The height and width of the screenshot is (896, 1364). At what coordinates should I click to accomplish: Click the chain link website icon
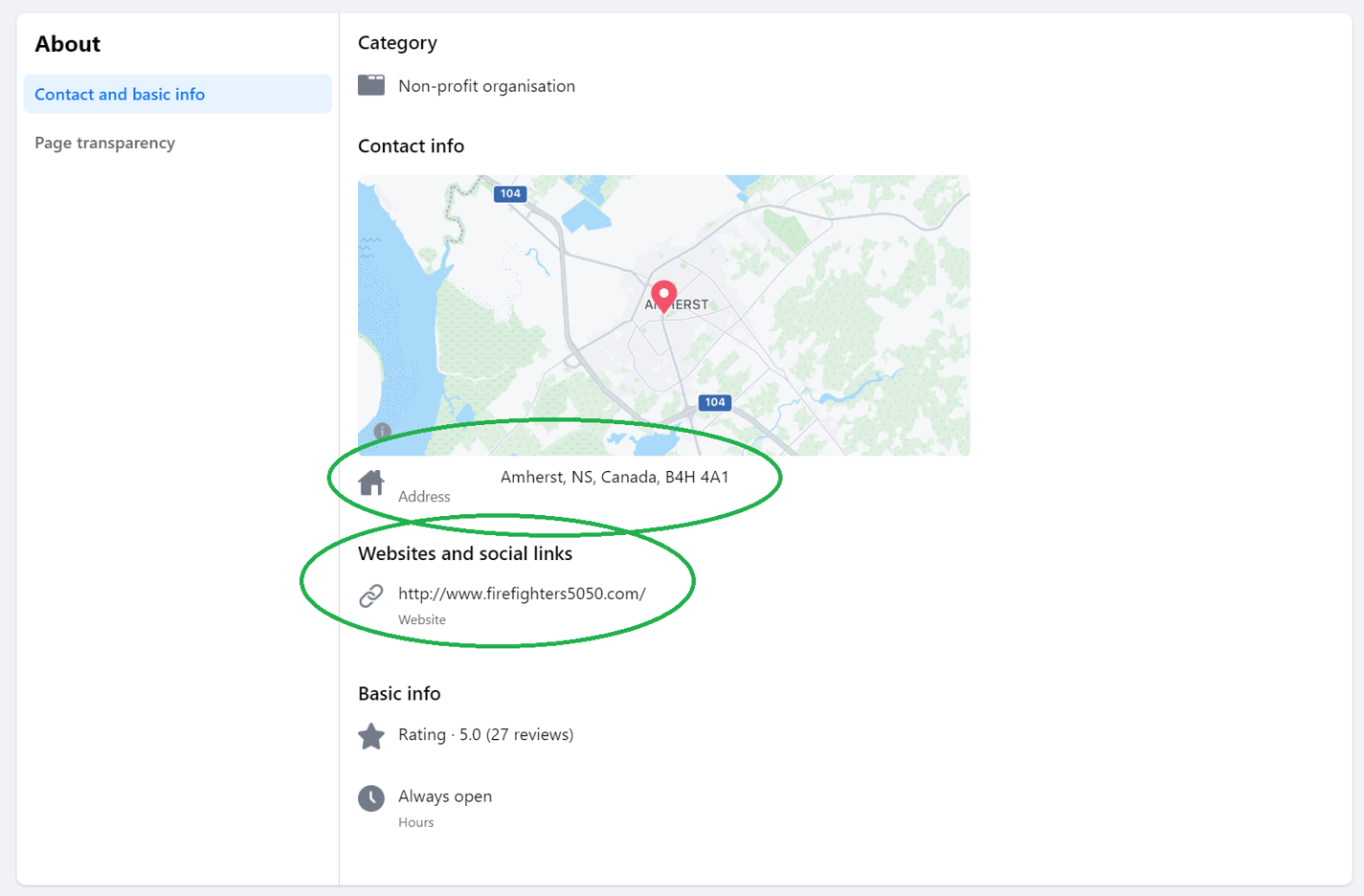coord(371,595)
